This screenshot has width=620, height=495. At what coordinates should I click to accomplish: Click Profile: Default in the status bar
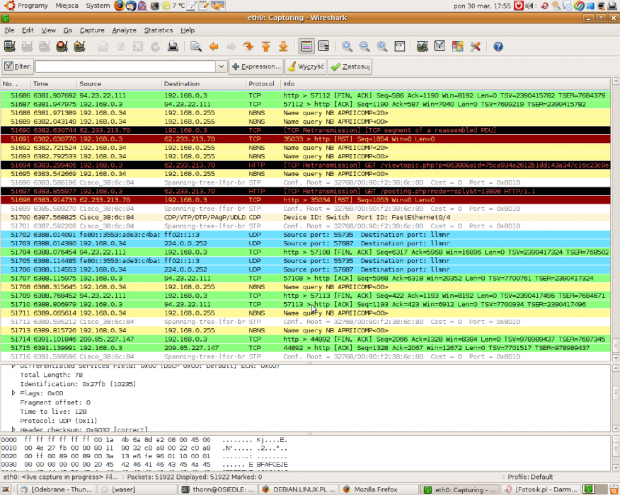click(530, 477)
